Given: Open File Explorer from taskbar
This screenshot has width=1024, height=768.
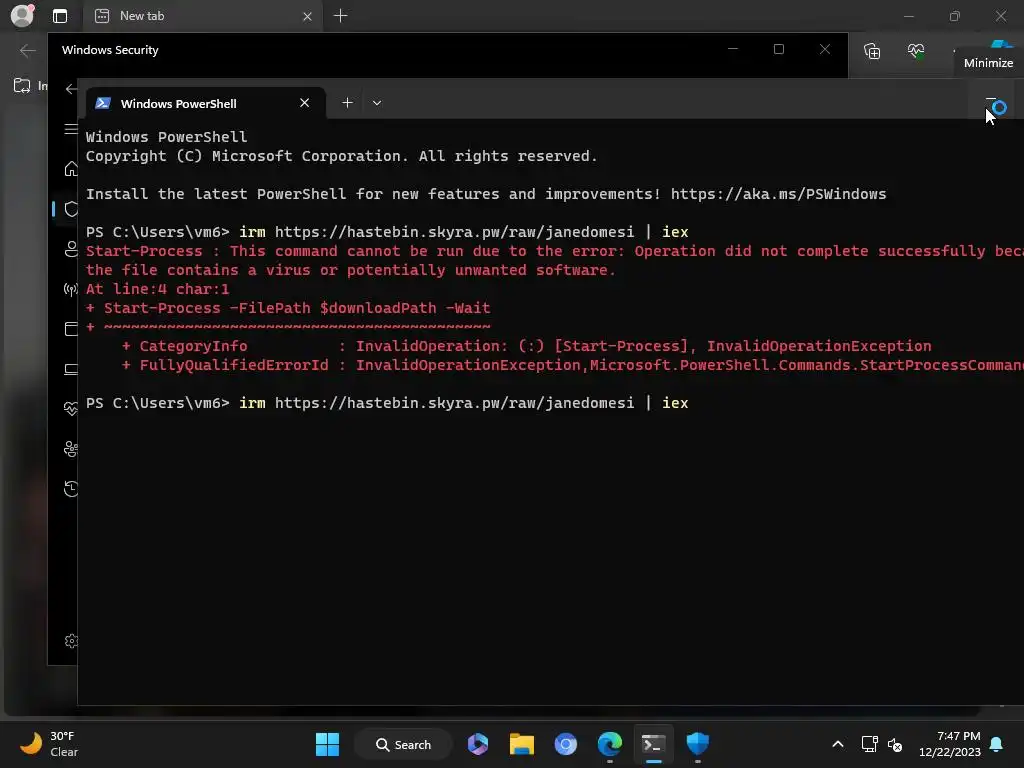Looking at the screenshot, I should pyautogui.click(x=522, y=744).
